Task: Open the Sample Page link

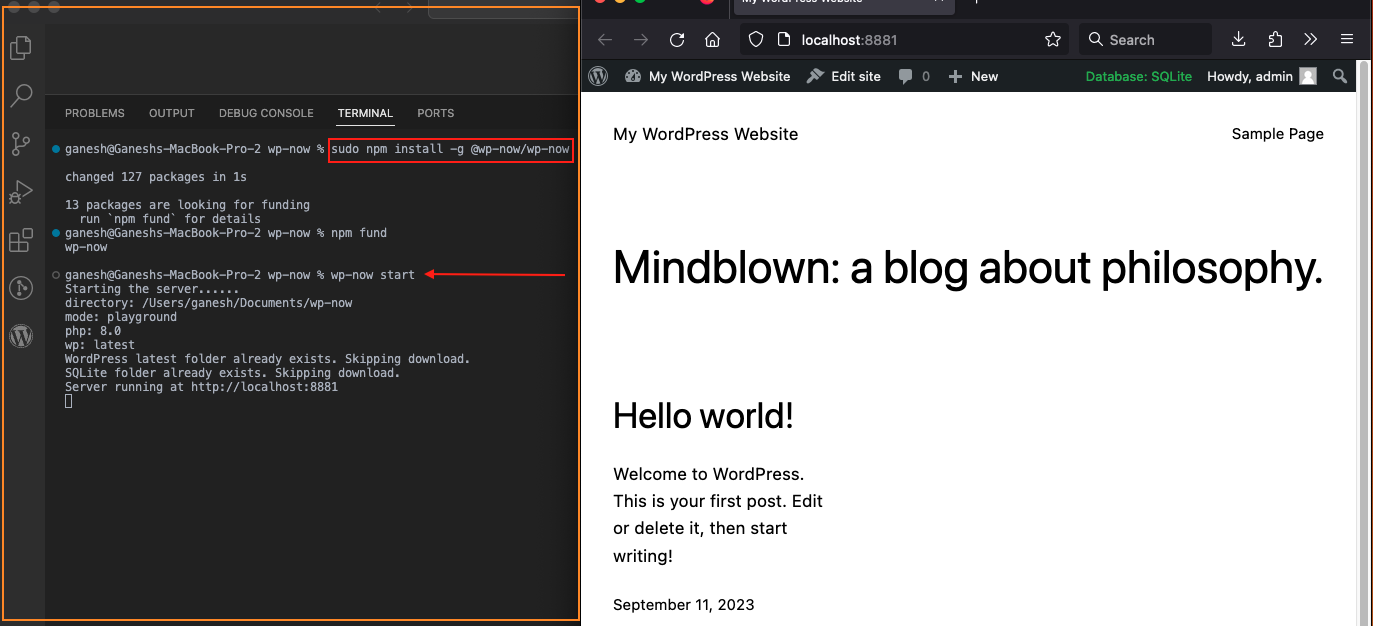Action: [1277, 133]
